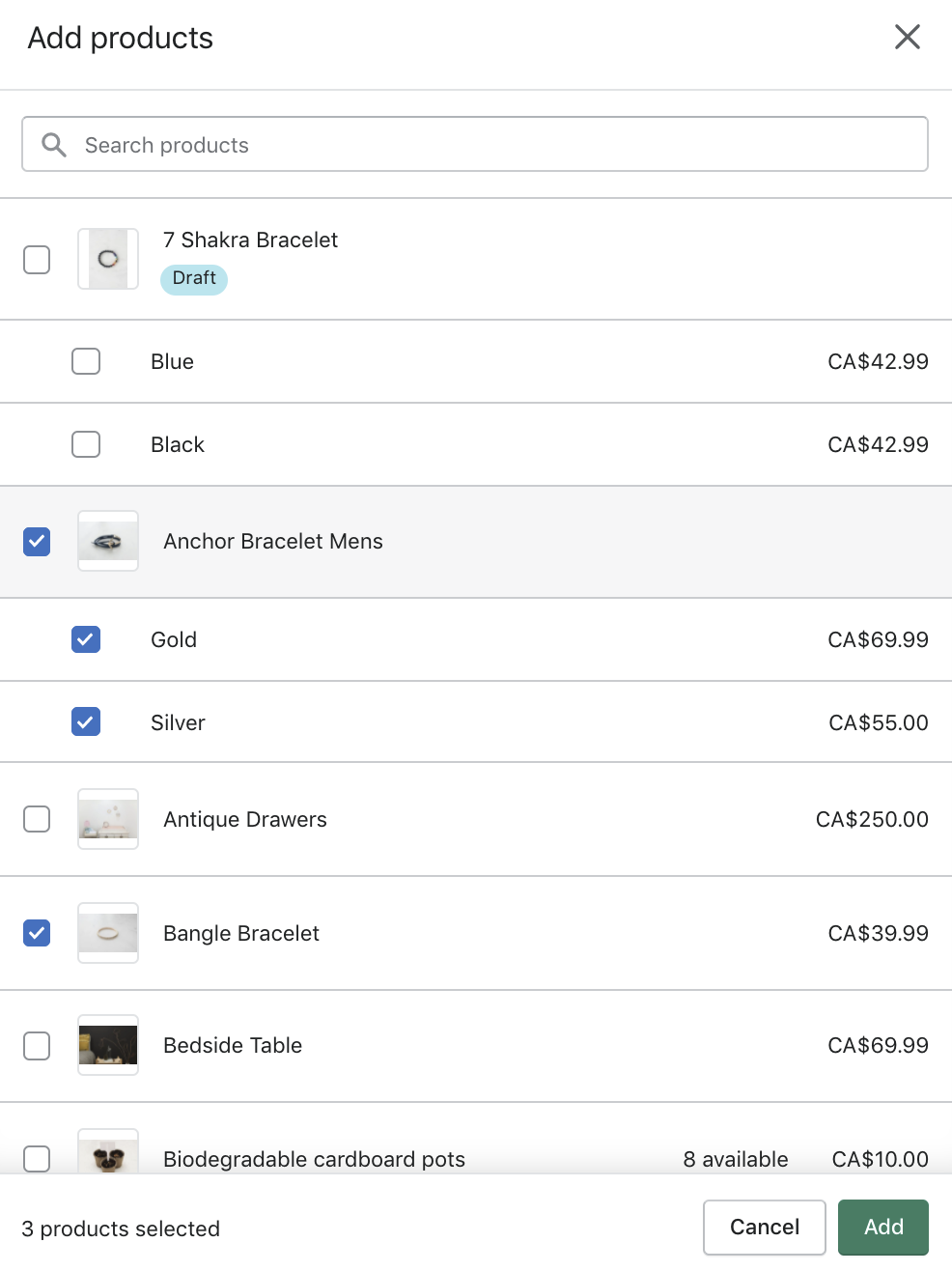
Task: Click the Bedside Table title
Action: click(x=233, y=1045)
